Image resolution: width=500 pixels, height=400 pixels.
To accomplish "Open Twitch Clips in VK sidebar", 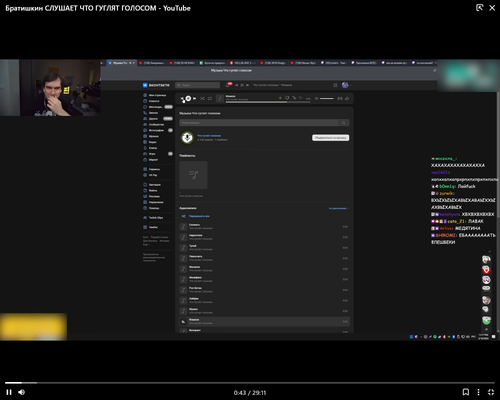I will (x=153, y=218).
